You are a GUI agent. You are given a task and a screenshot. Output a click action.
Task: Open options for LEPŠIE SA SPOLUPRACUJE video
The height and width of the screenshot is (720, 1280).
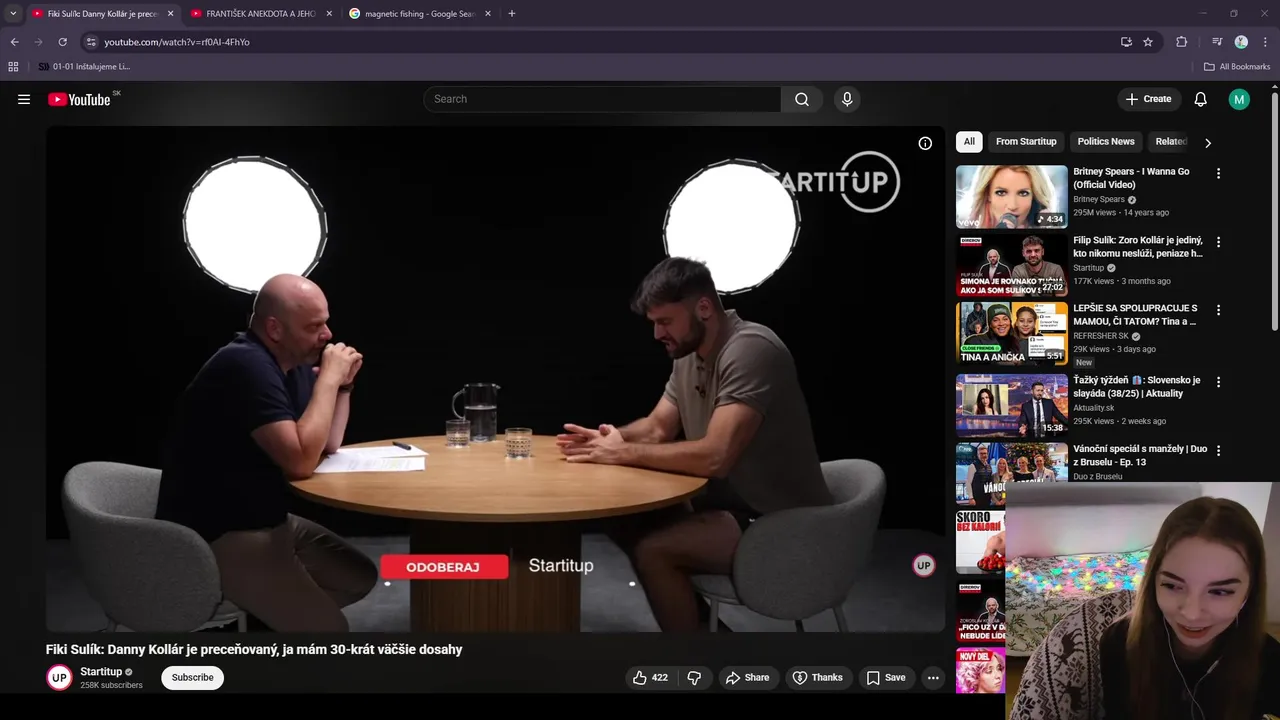point(1218,310)
